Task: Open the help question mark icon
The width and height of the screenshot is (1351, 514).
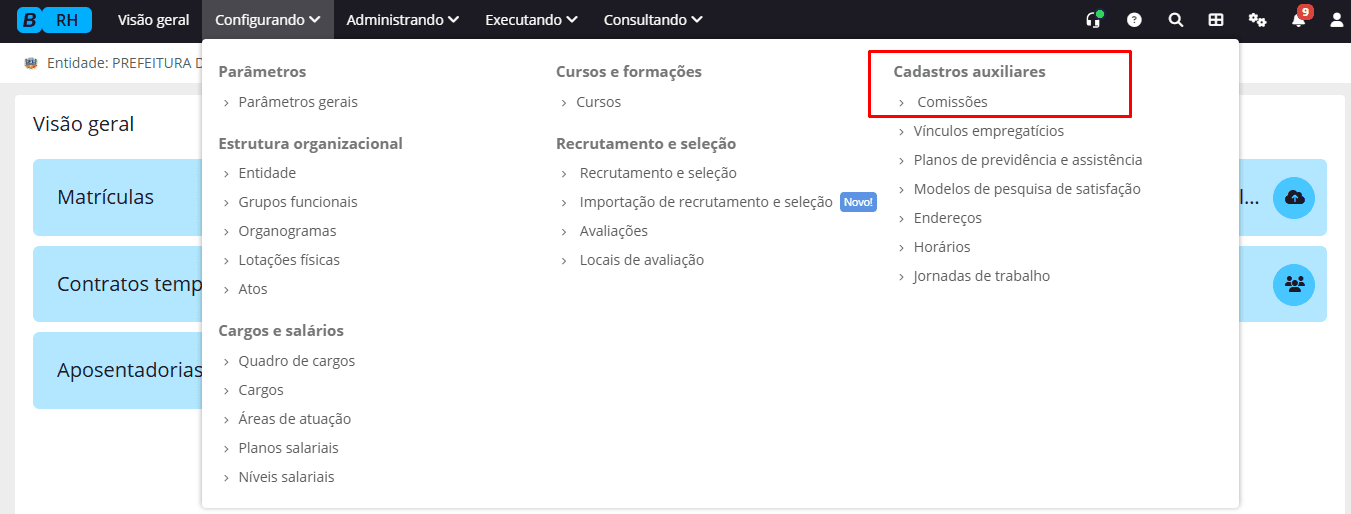Action: 1134,19
